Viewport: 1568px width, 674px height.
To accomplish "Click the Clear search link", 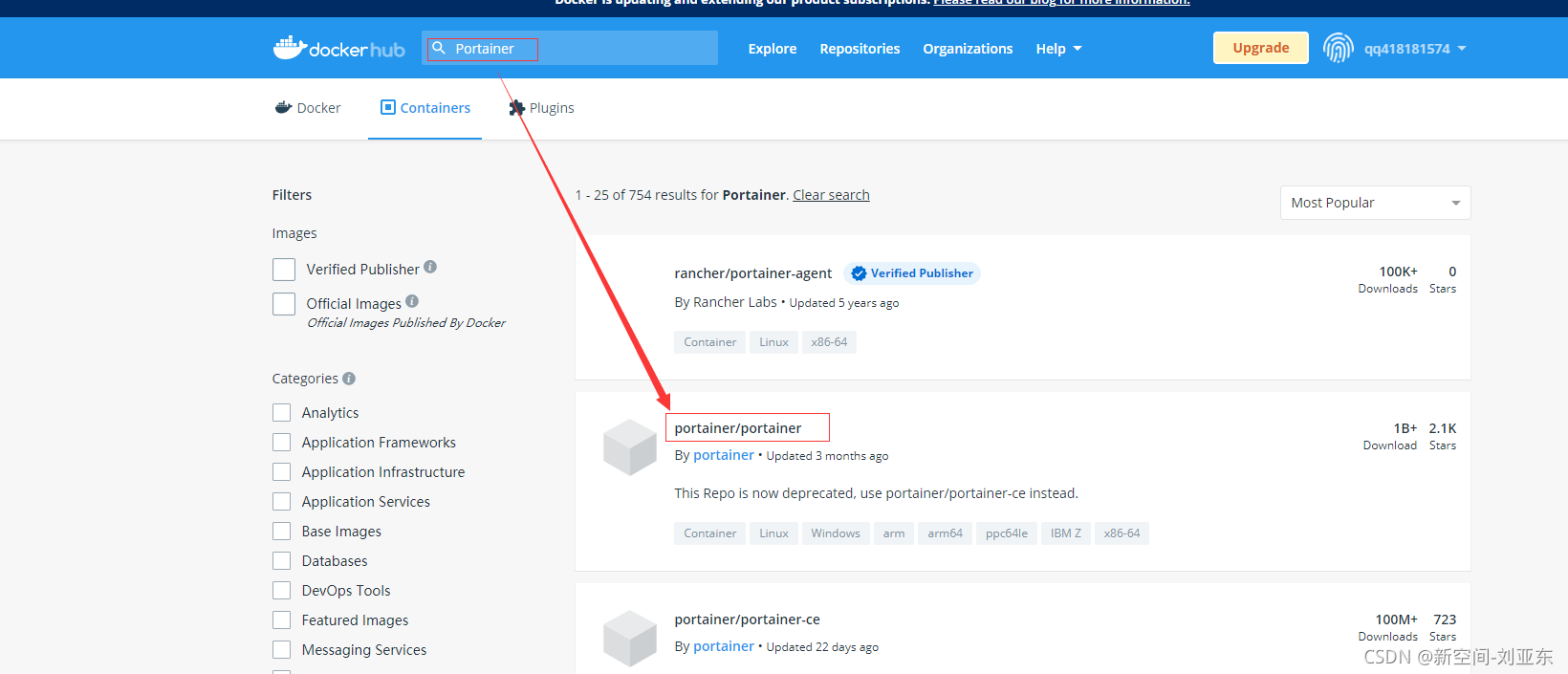I will pos(831,195).
